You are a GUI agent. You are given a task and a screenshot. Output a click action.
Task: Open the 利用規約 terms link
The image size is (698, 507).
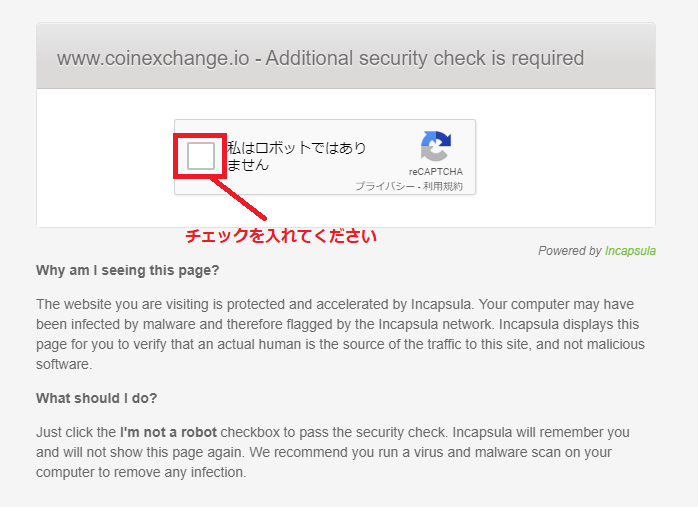[x=442, y=186]
